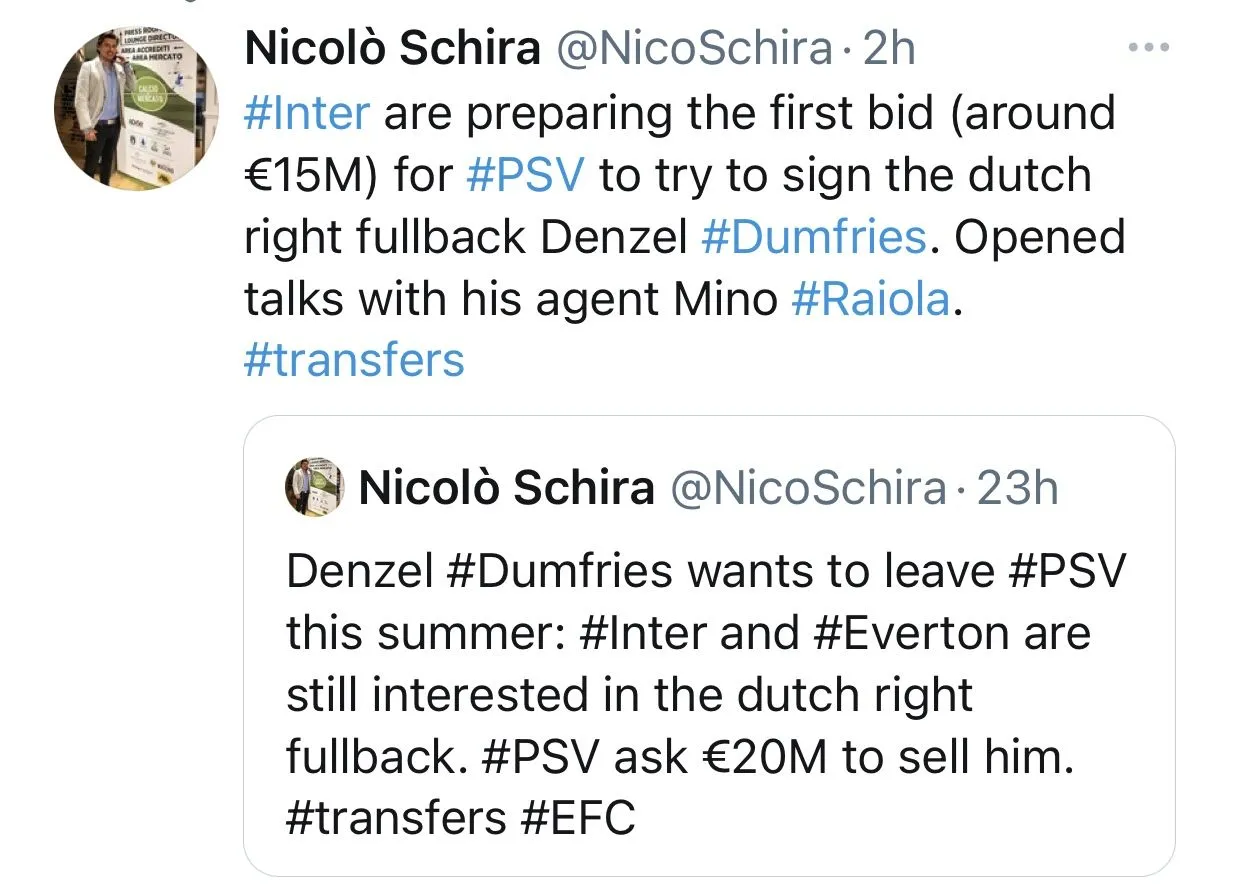Click the #Raiola hashtag
1236x888 pixels.
871,299
